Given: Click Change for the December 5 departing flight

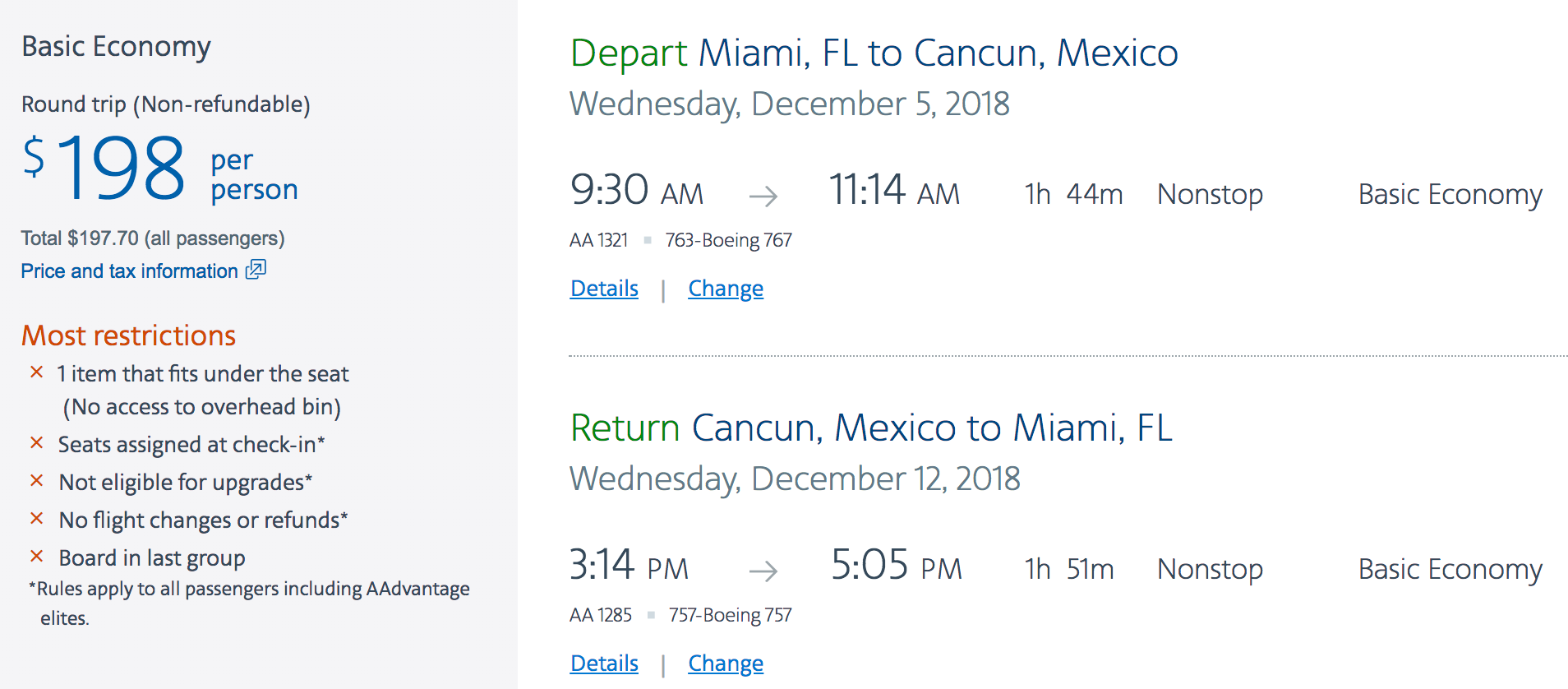Looking at the screenshot, I should pos(726,289).
